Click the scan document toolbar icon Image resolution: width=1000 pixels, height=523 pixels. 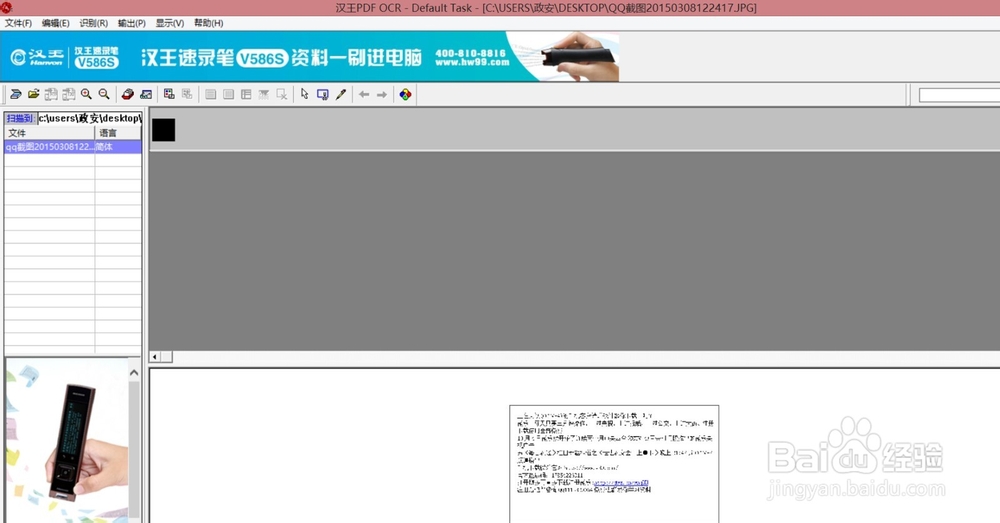point(15,94)
